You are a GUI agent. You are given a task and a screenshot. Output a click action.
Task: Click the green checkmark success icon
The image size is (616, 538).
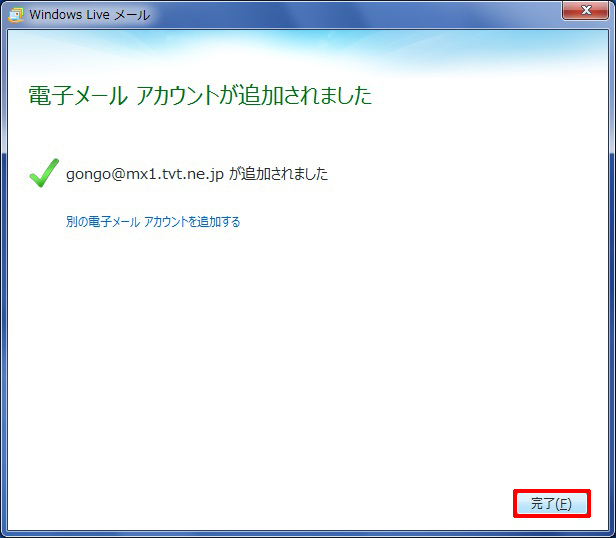44,173
